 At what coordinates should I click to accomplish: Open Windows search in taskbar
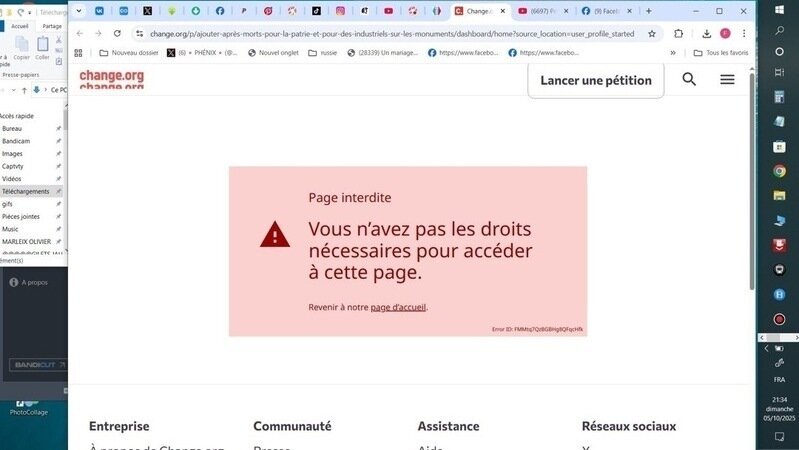coord(779,31)
